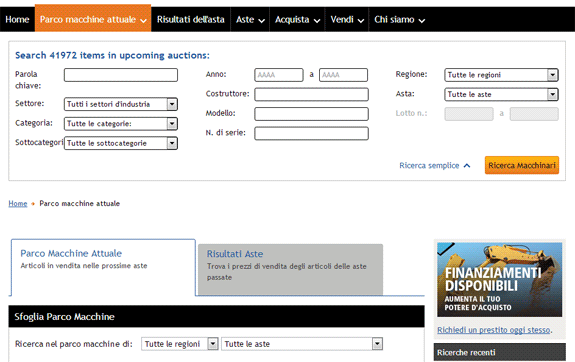Expand the Vendi menu

tap(347, 19)
